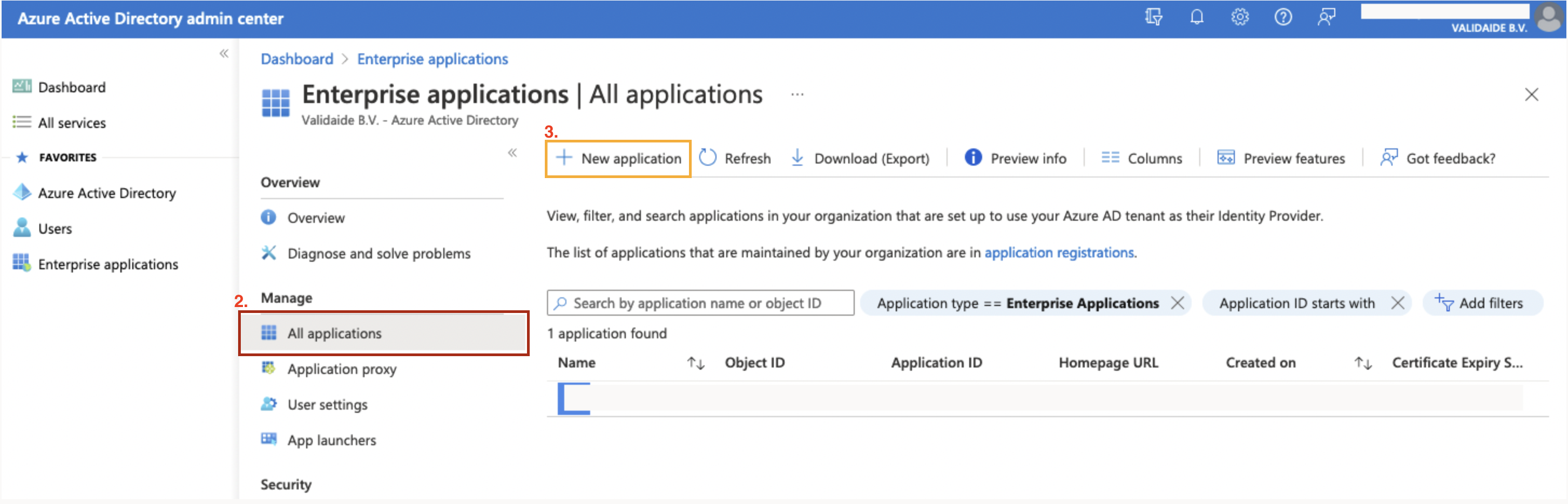Click the search by application name field

pos(699,303)
